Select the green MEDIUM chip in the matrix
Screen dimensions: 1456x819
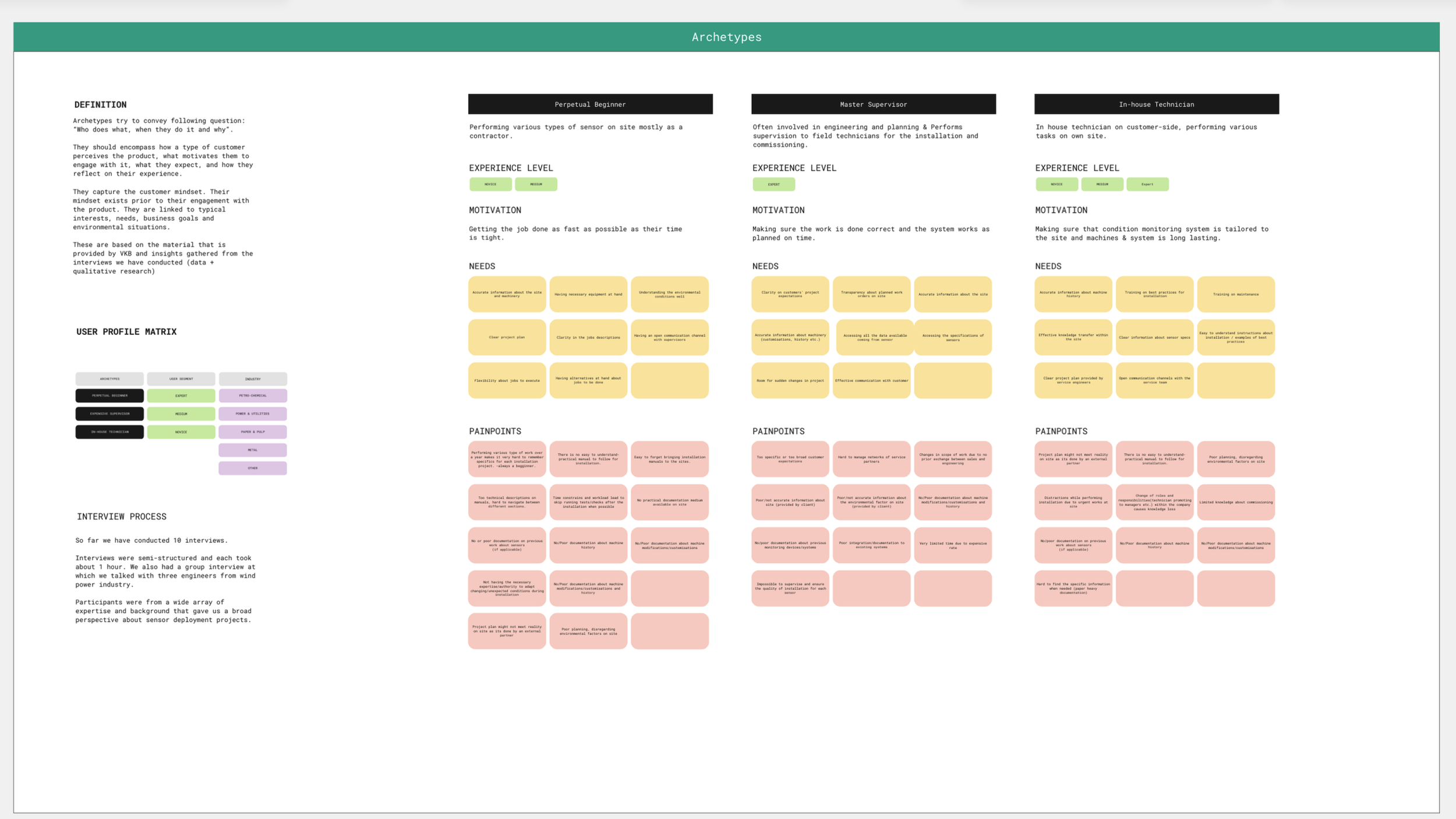(181, 414)
